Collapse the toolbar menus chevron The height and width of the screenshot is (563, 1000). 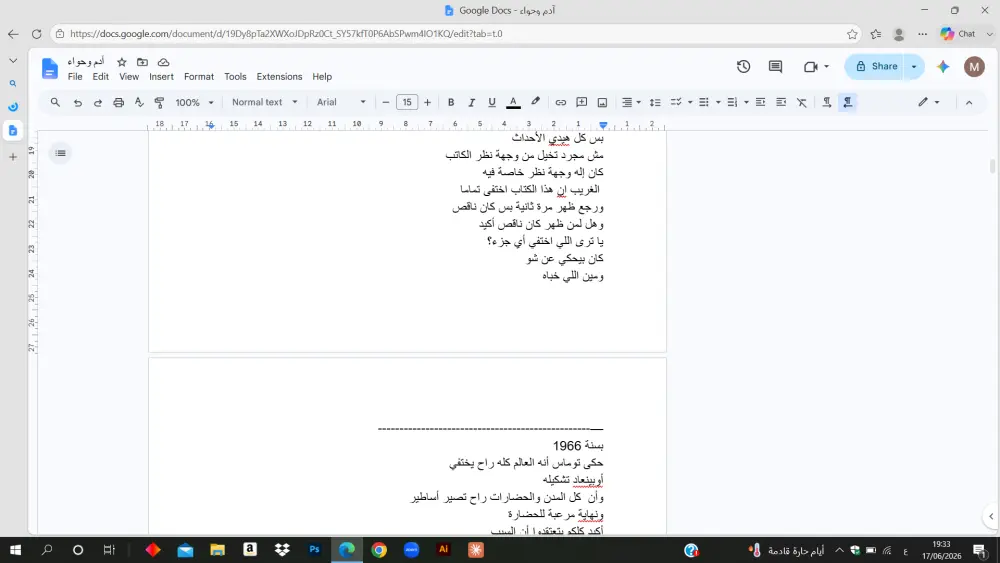[x=969, y=102]
